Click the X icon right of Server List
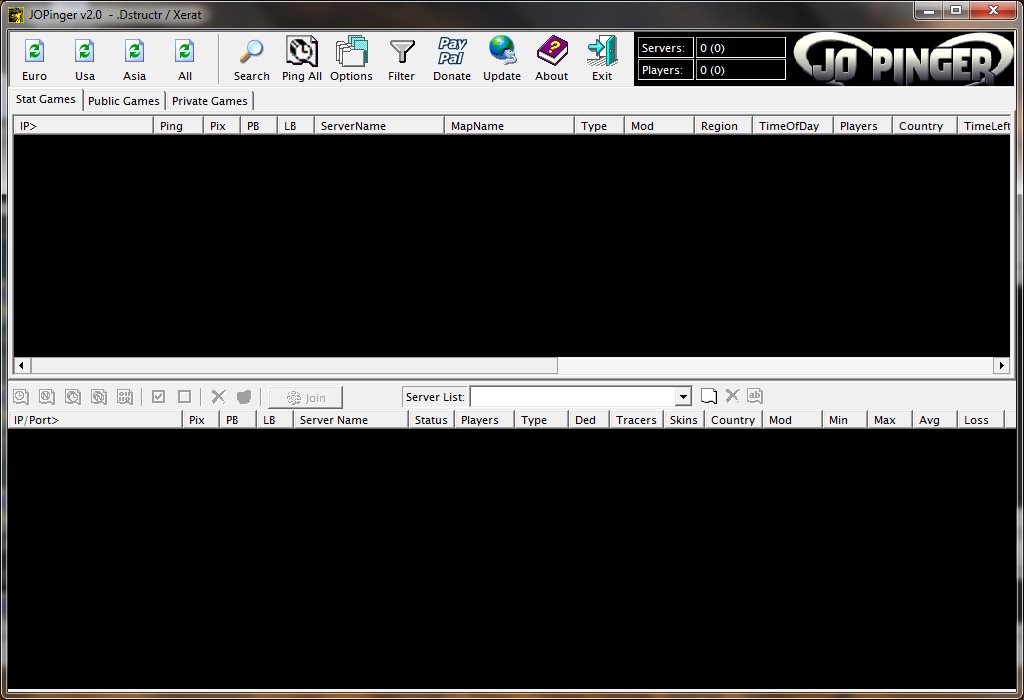Image resolution: width=1024 pixels, height=700 pixels. 732,396
